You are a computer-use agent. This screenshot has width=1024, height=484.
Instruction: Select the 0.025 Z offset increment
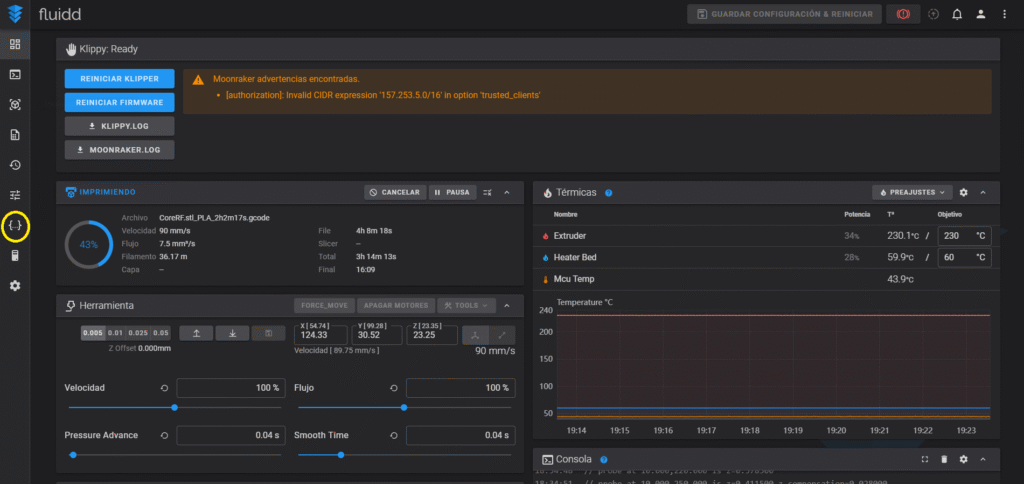pos(139,333)
